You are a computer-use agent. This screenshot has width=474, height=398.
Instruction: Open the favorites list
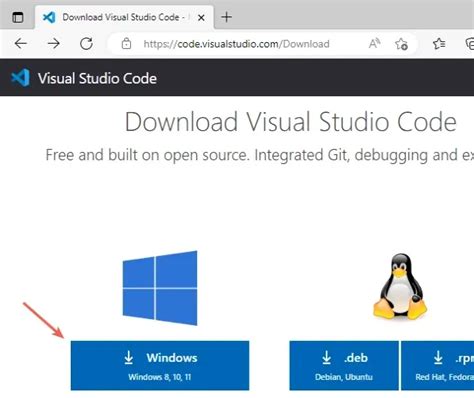pyautogui.click(x=439, y=44)
